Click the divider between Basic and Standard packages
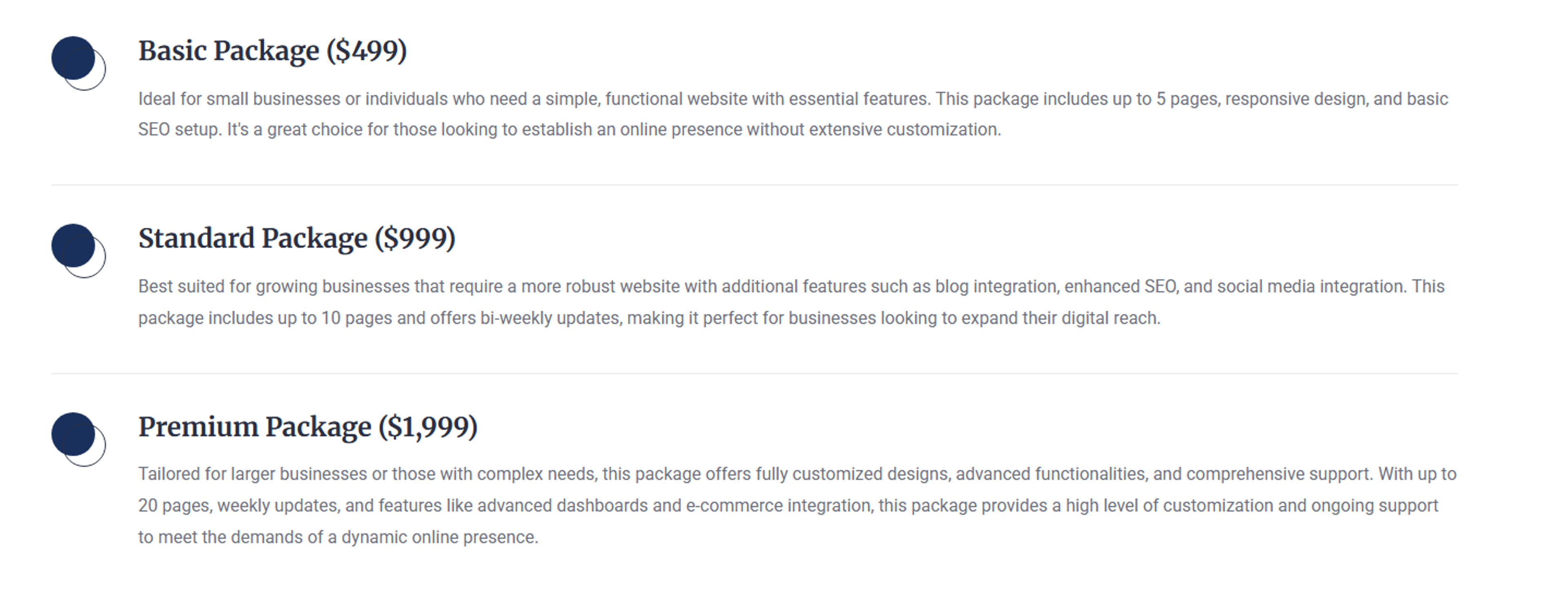 [x=754, y=185]
